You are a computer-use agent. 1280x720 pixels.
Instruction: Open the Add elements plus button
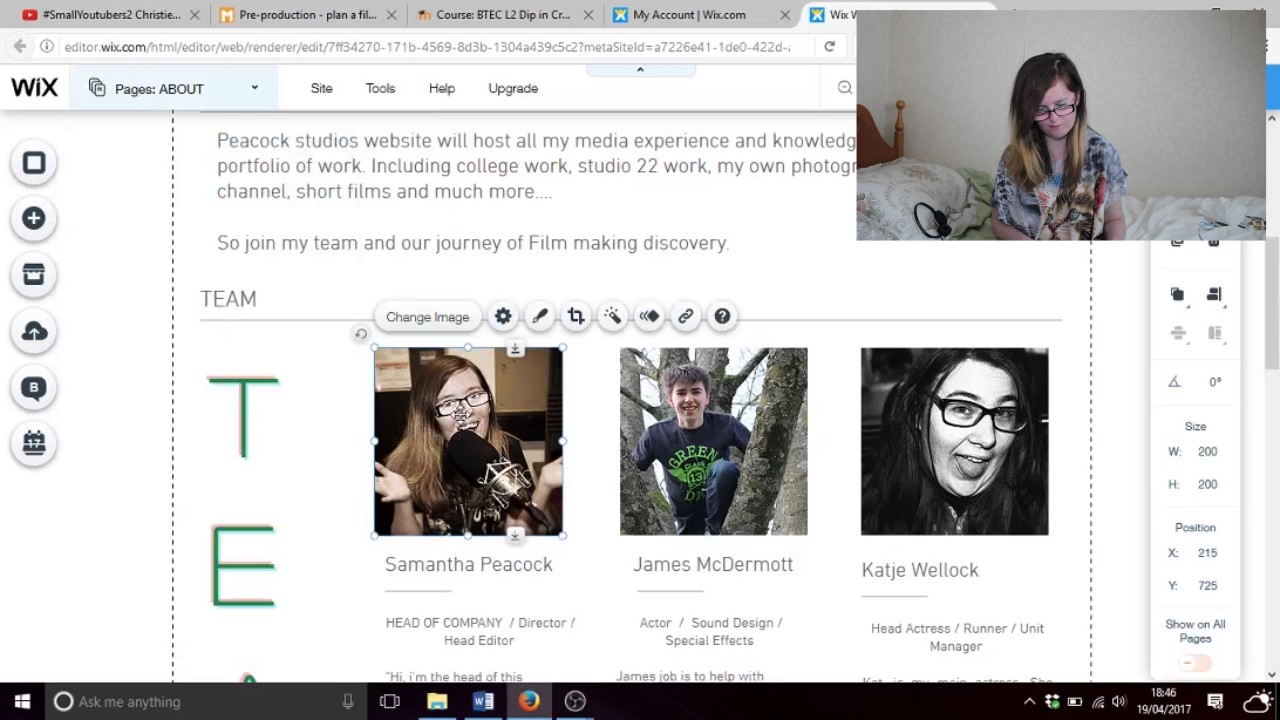[x=34, y=218]
